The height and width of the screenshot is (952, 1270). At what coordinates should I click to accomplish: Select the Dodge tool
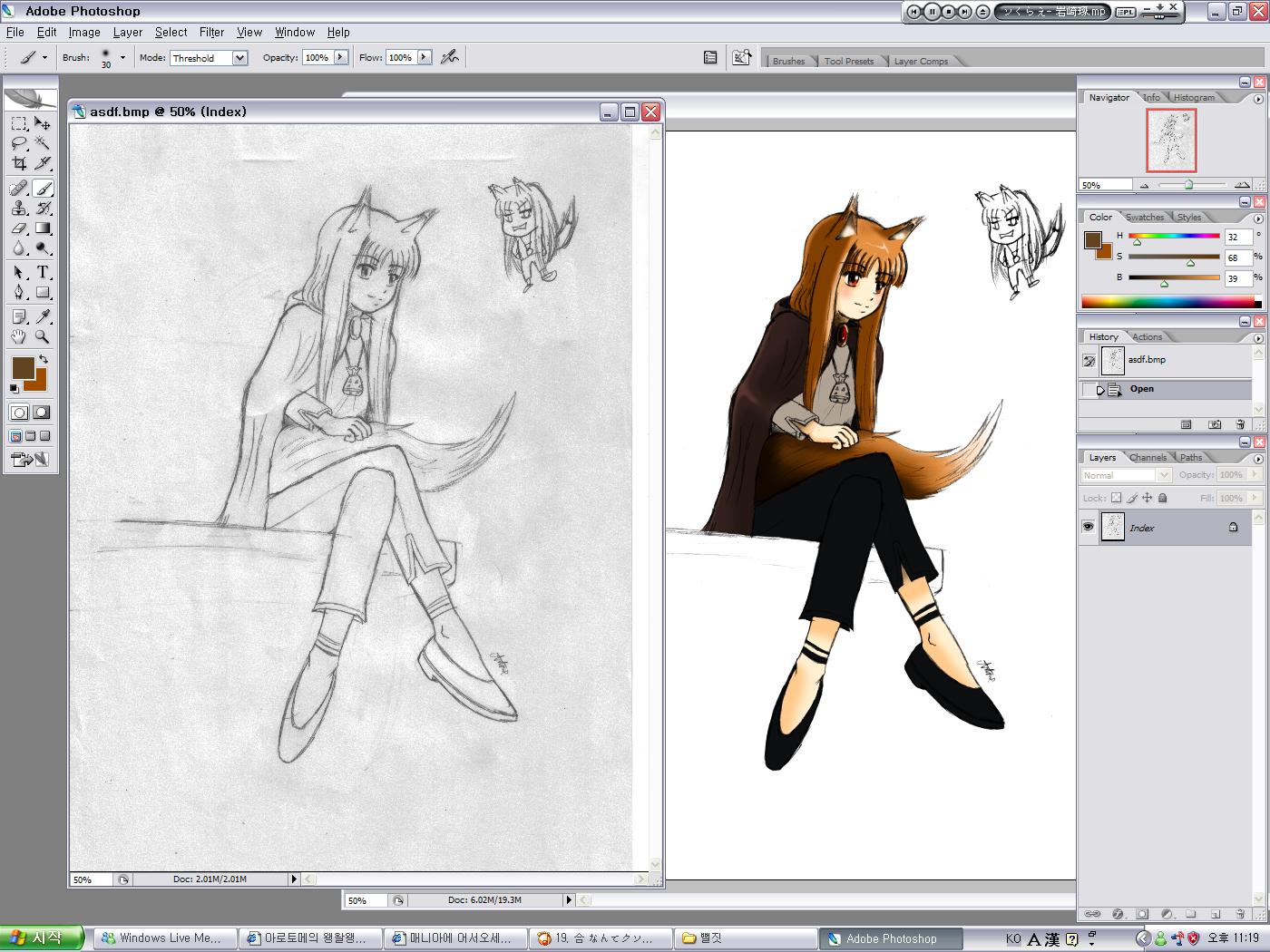point(43,248)
